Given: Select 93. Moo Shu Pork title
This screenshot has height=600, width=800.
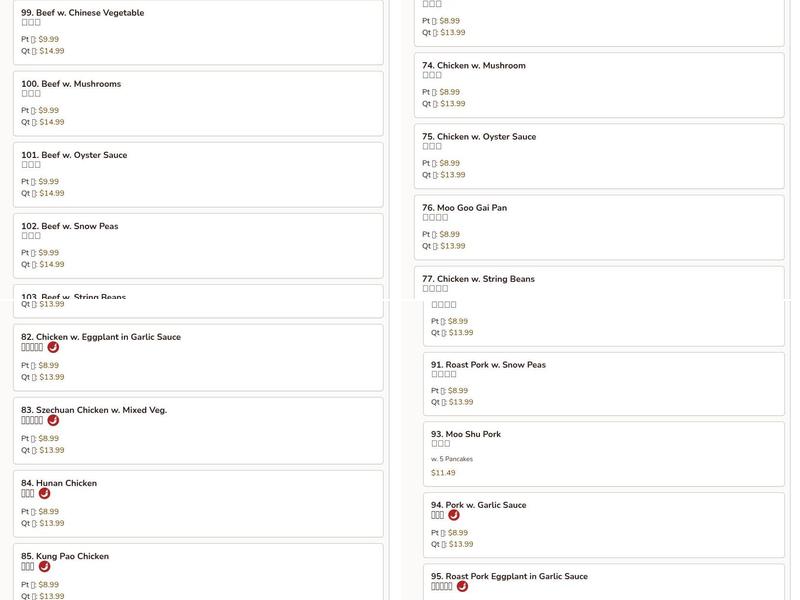Looking at the screenshot, I should tap(466, 435).
